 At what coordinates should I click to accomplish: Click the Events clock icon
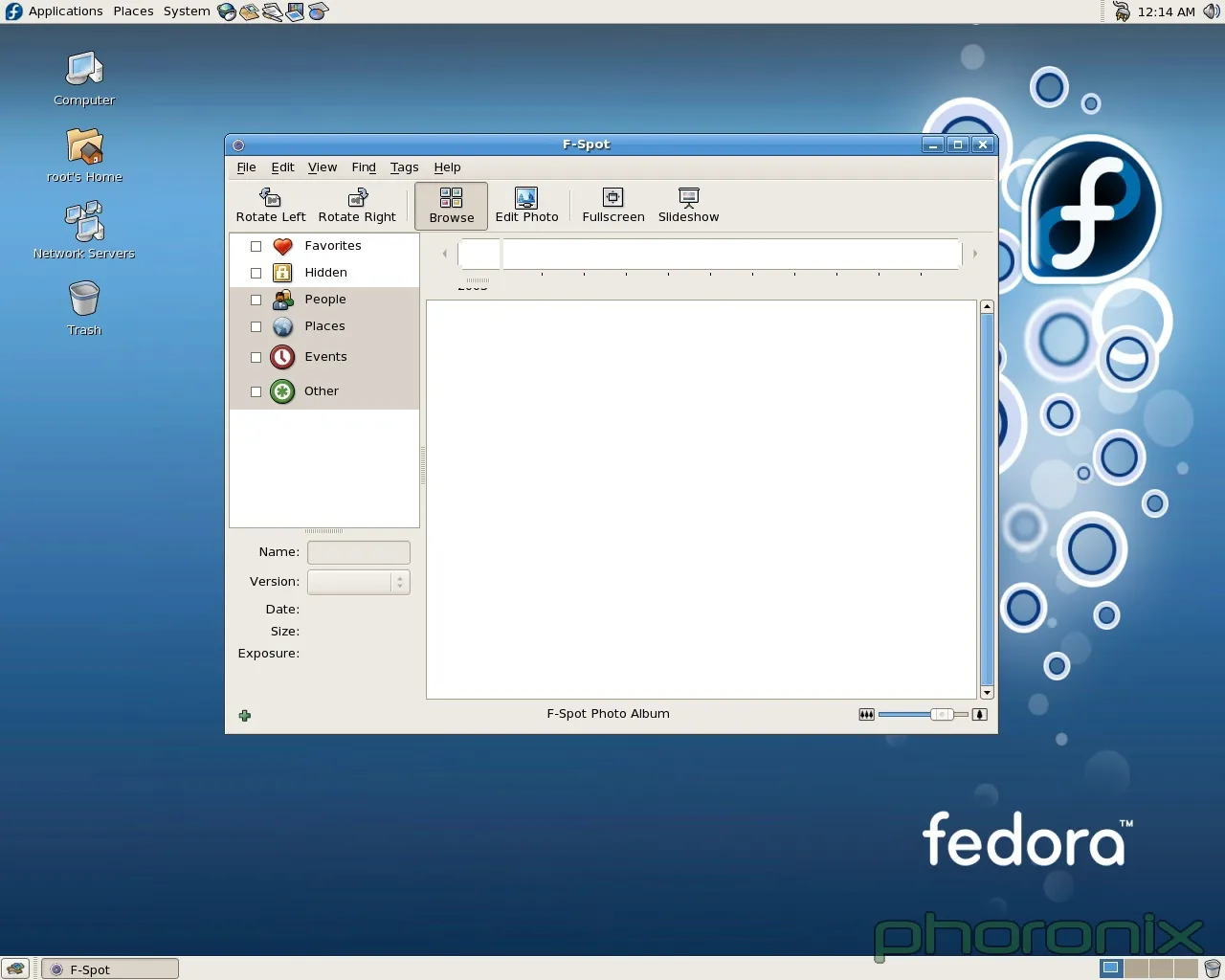[282, 357]
